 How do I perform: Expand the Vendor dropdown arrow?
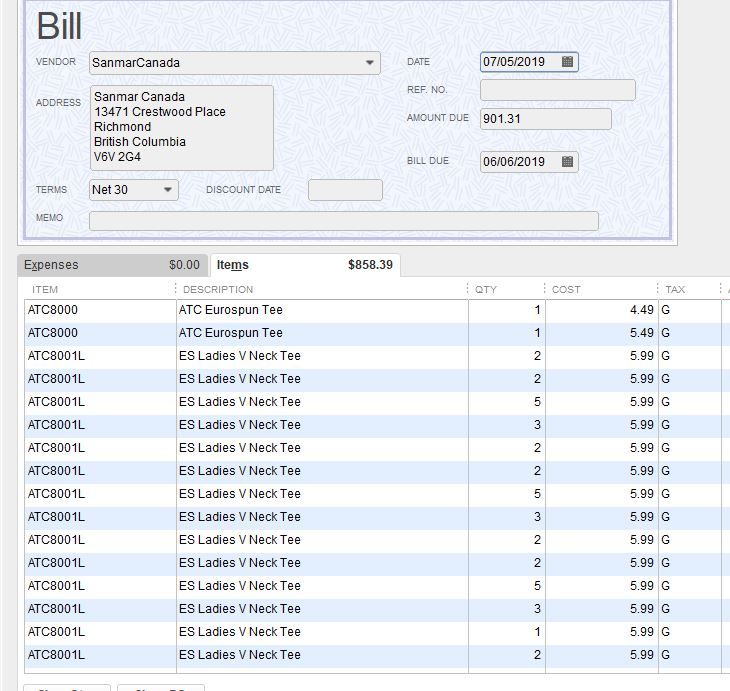[370, 62]
